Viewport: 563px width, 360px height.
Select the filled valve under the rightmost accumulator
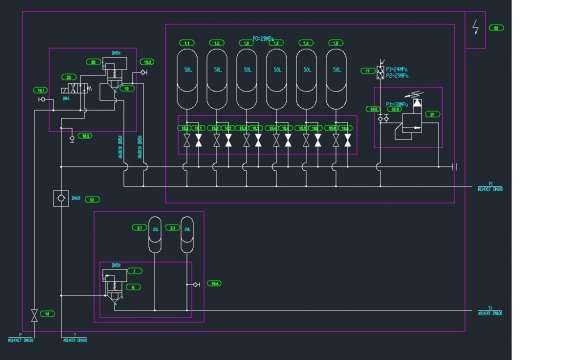348,140
